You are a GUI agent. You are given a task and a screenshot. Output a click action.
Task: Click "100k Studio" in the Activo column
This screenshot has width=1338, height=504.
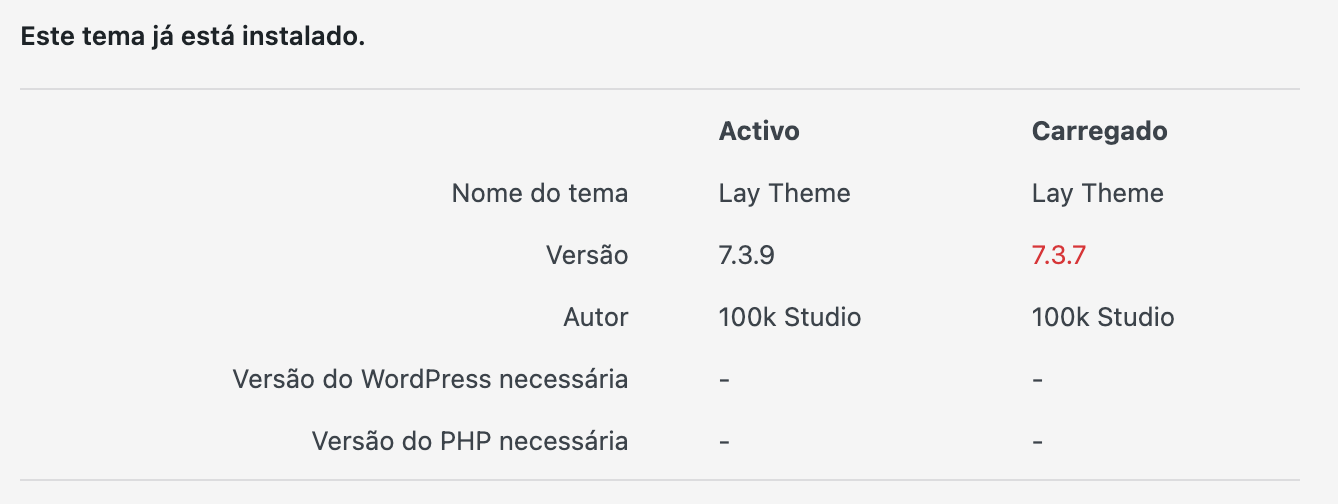(789, 318)
